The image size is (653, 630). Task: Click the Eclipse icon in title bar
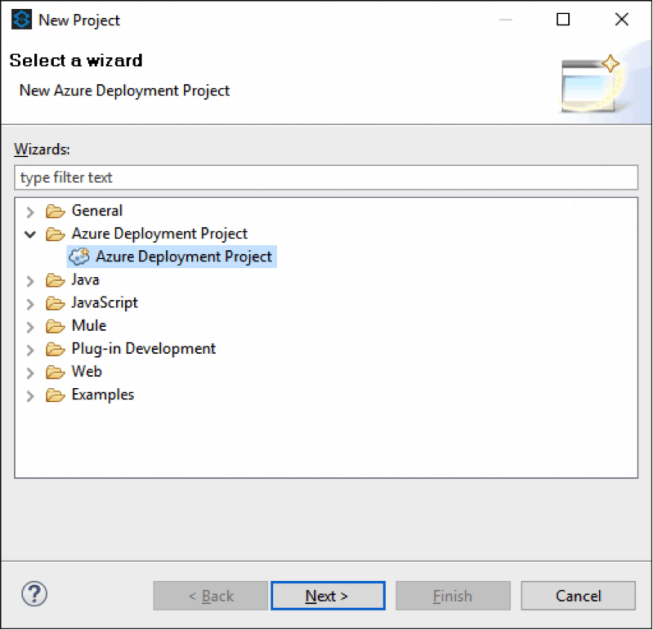tap(21, 19)
